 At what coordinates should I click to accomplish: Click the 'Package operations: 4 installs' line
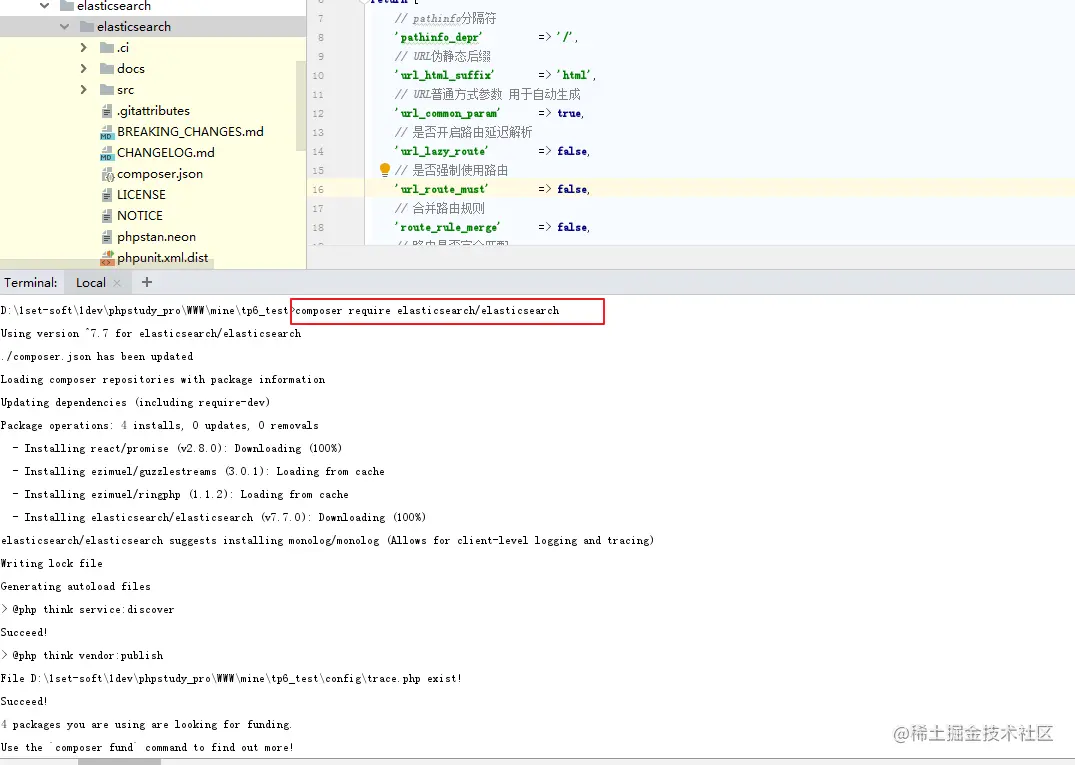pos(160,425)
